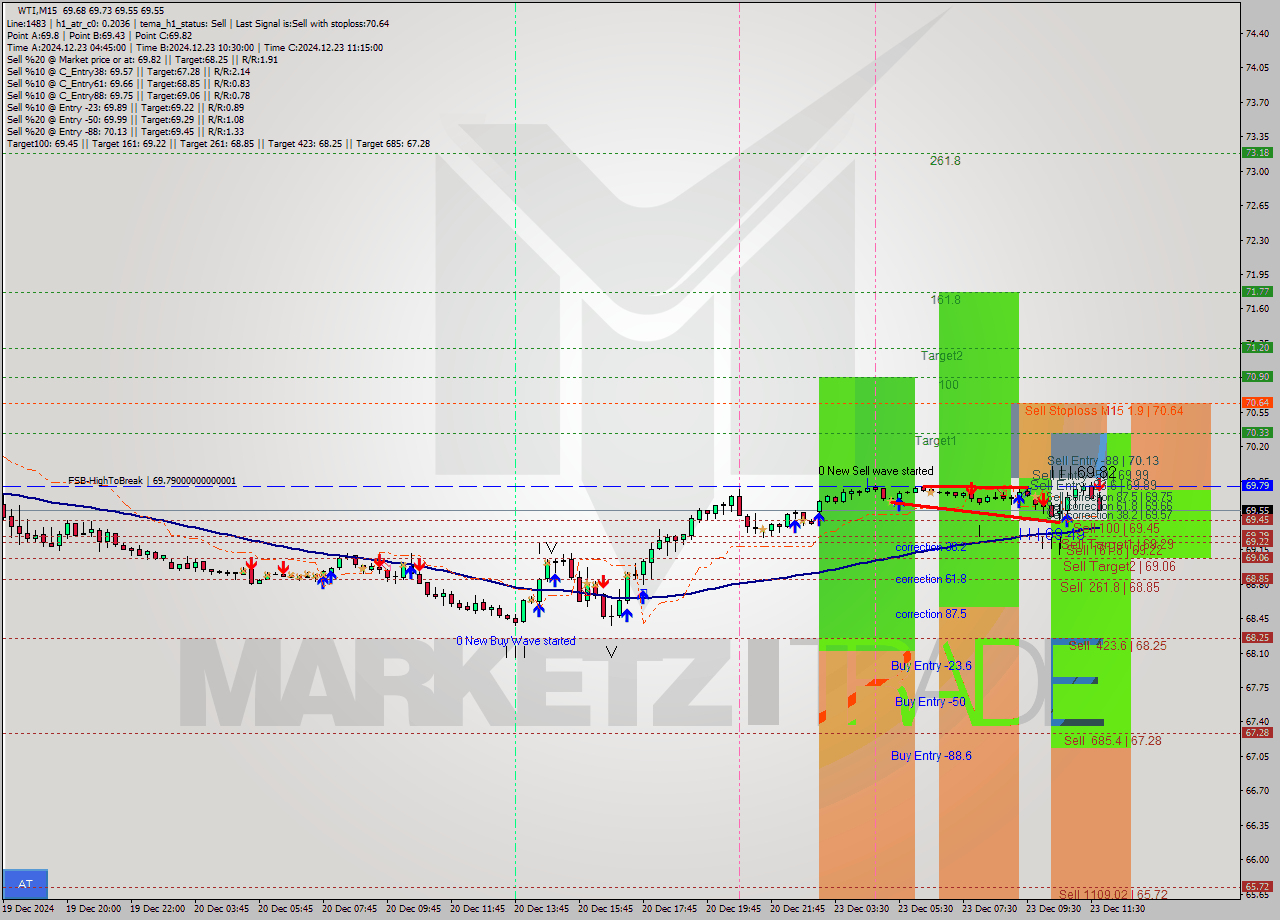Select the '0 New Buy Wave started' label
The image size is (1280, 920).
click(516, 641)
